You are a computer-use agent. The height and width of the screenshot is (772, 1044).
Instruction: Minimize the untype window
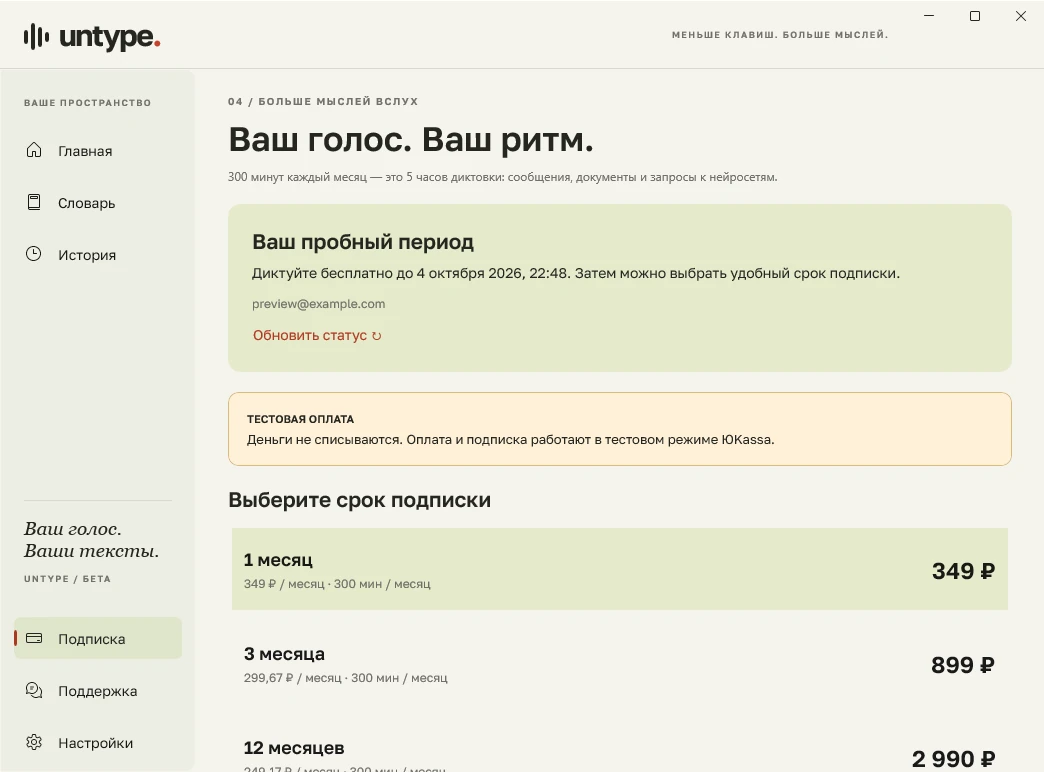tap(929, 15)
